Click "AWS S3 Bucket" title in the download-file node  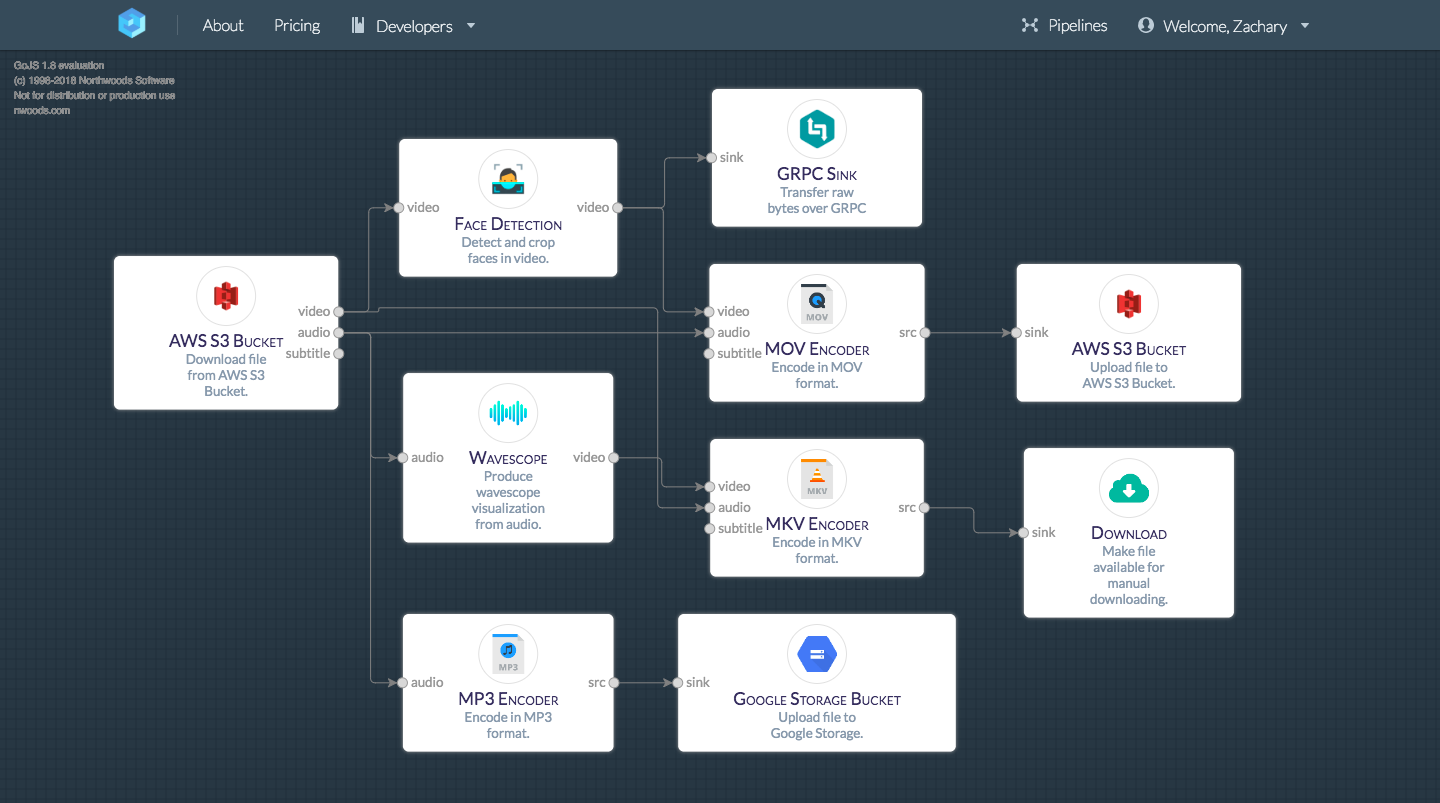(x=226, y=341)
